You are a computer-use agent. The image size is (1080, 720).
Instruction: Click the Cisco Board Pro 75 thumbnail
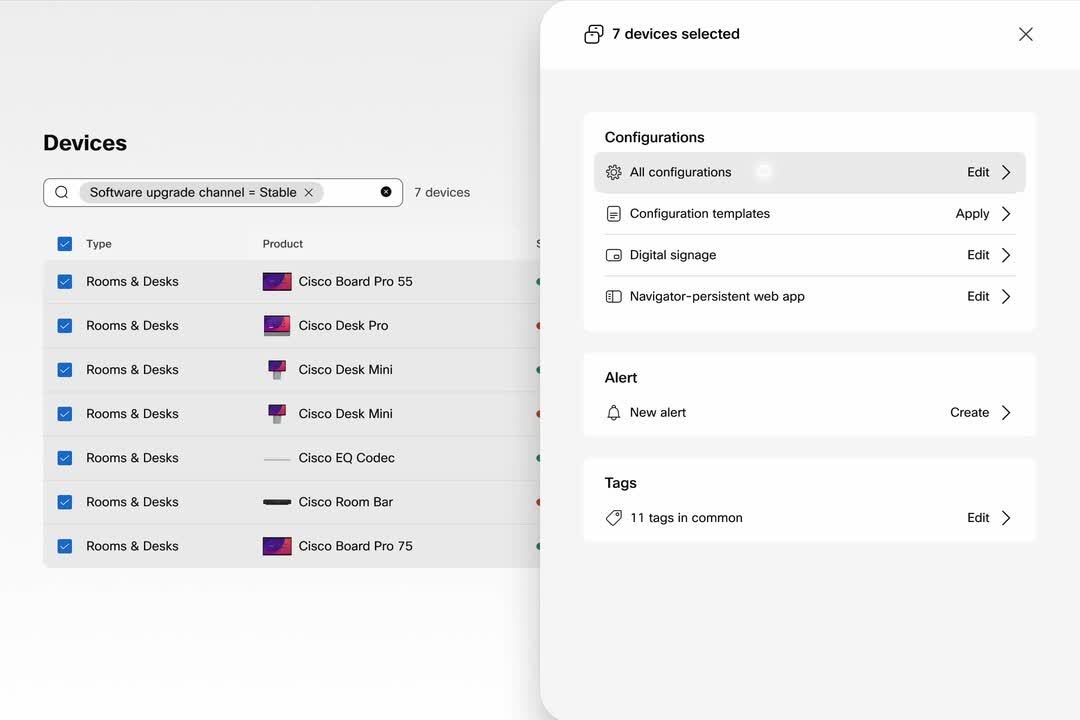pyautogui.click(x=277, y=546)
